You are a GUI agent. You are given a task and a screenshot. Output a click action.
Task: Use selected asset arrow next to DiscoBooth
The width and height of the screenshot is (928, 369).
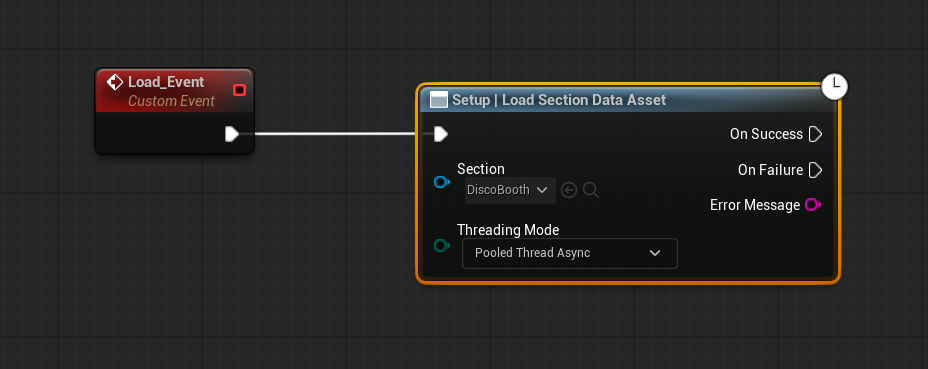click(569, 190)
